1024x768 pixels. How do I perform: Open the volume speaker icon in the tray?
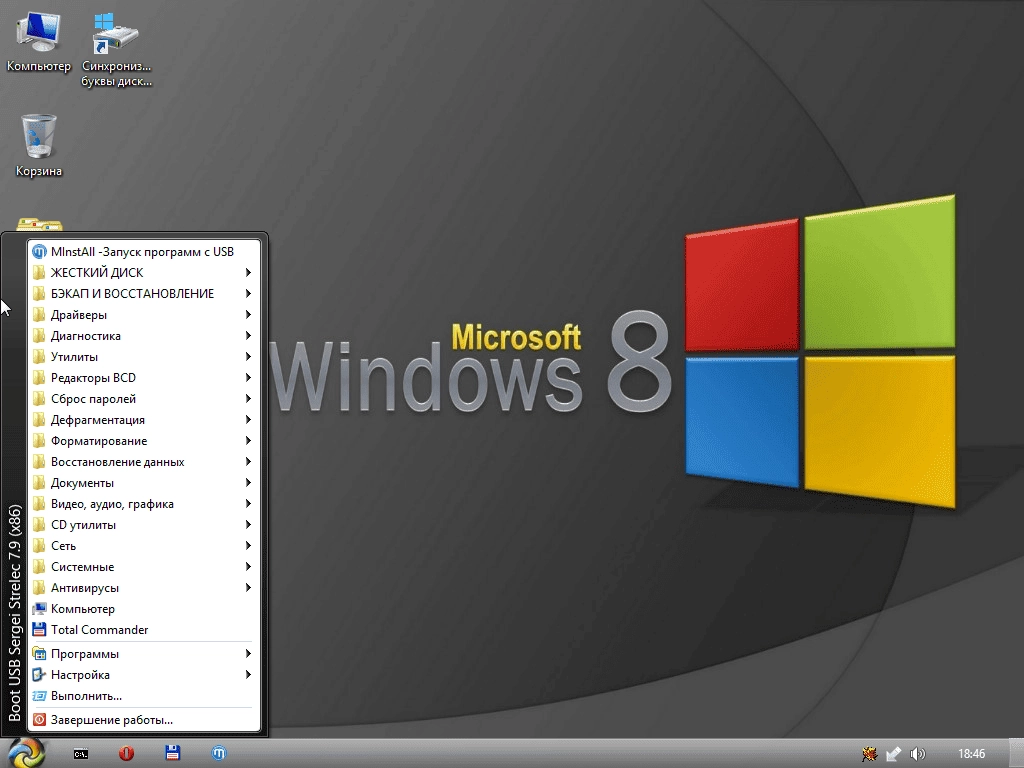pos(918,754)
